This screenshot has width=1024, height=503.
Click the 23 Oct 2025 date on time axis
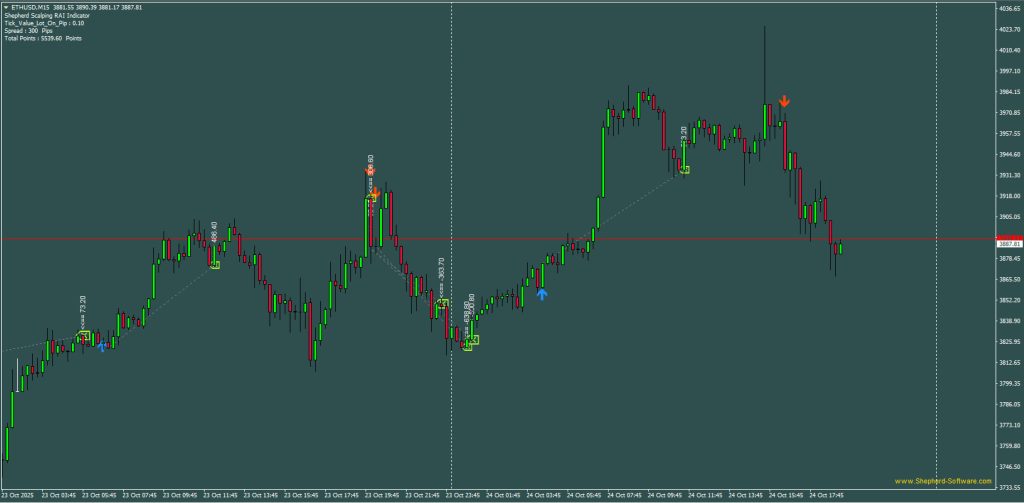[20, 495]
